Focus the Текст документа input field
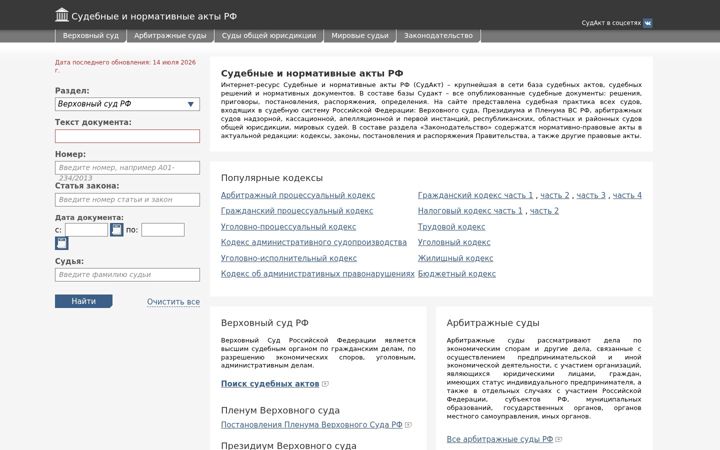Screen dimensions: 720x450 click(127, 136)
